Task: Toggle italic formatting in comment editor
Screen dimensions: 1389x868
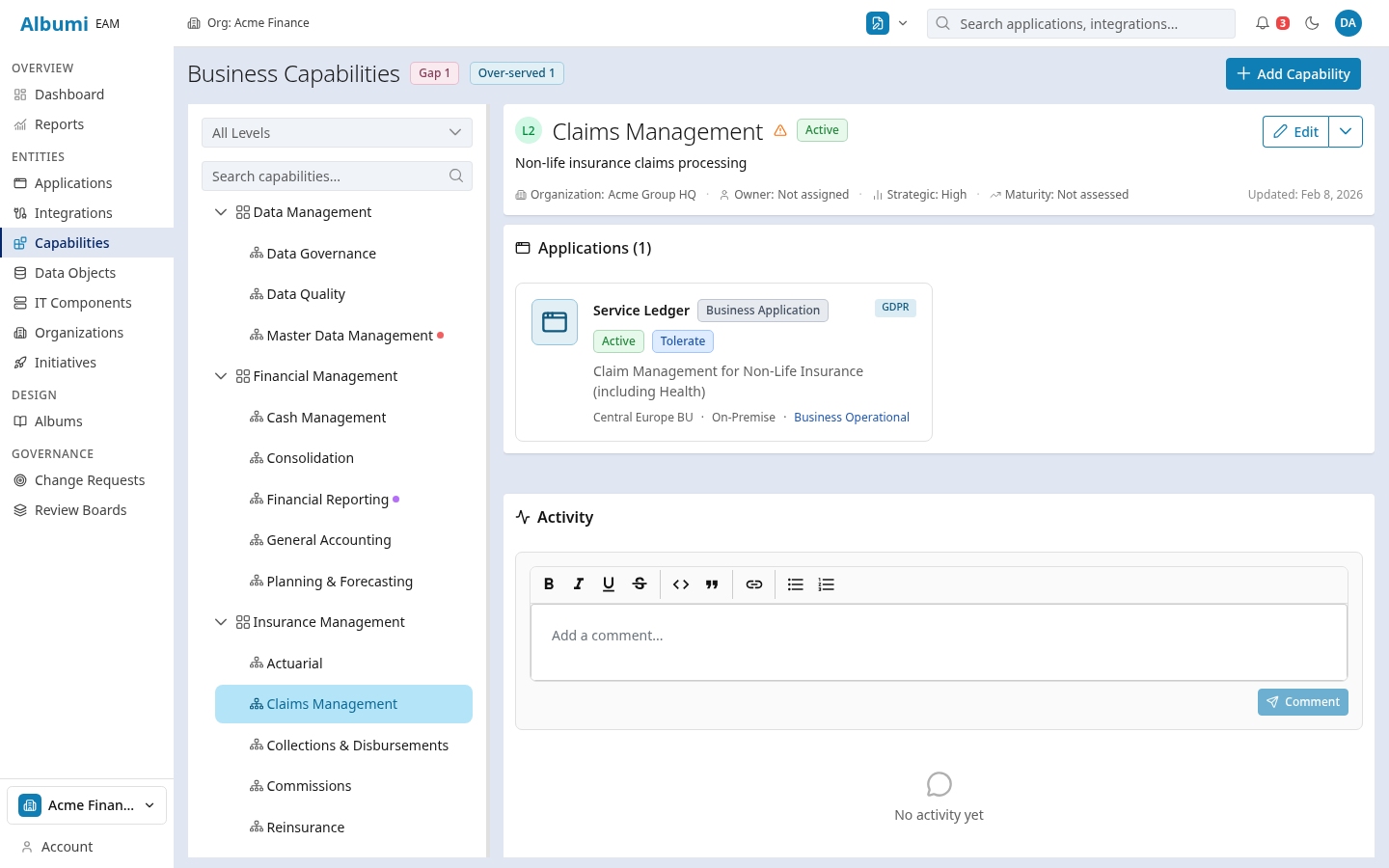Action: coord(579,584)
